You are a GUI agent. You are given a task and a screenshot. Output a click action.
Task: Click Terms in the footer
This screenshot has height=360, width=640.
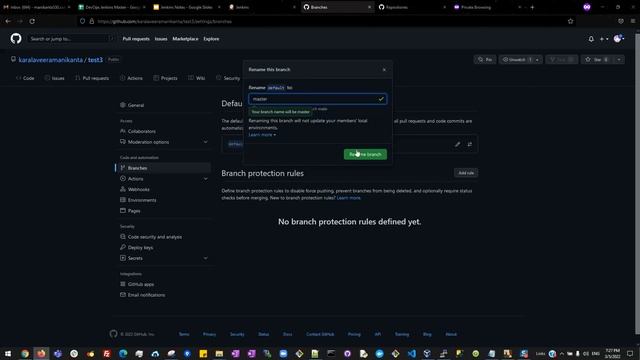click(184, 334)
